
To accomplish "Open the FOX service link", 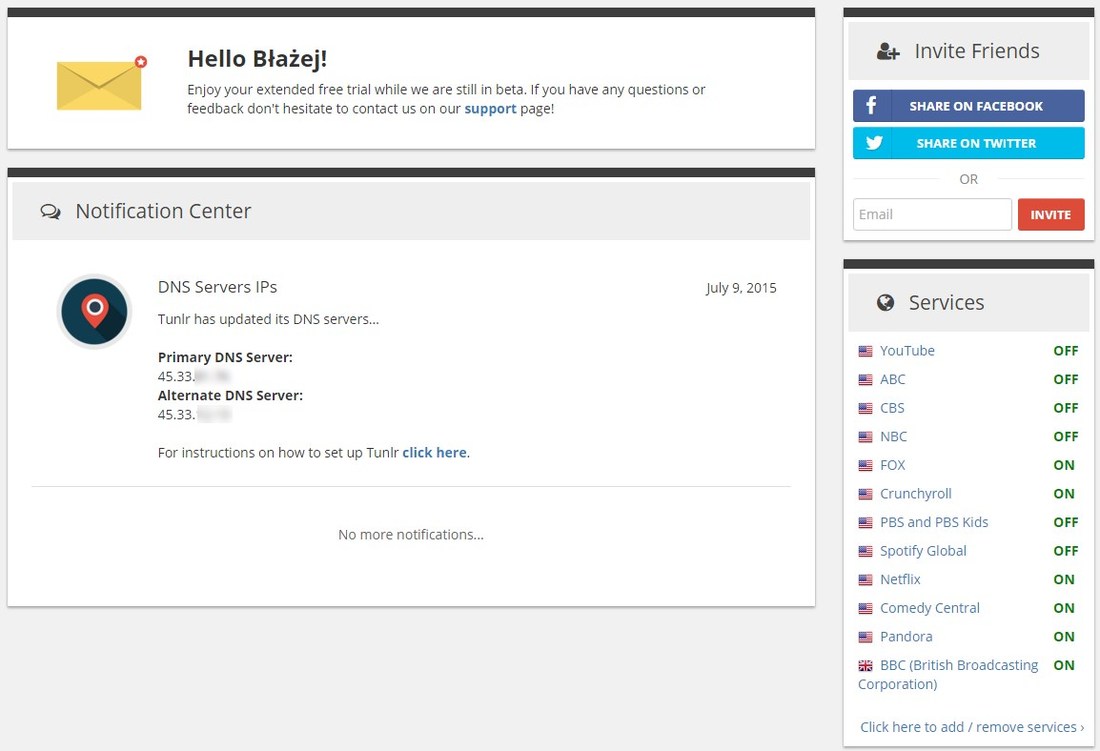I will click(892, 465).
